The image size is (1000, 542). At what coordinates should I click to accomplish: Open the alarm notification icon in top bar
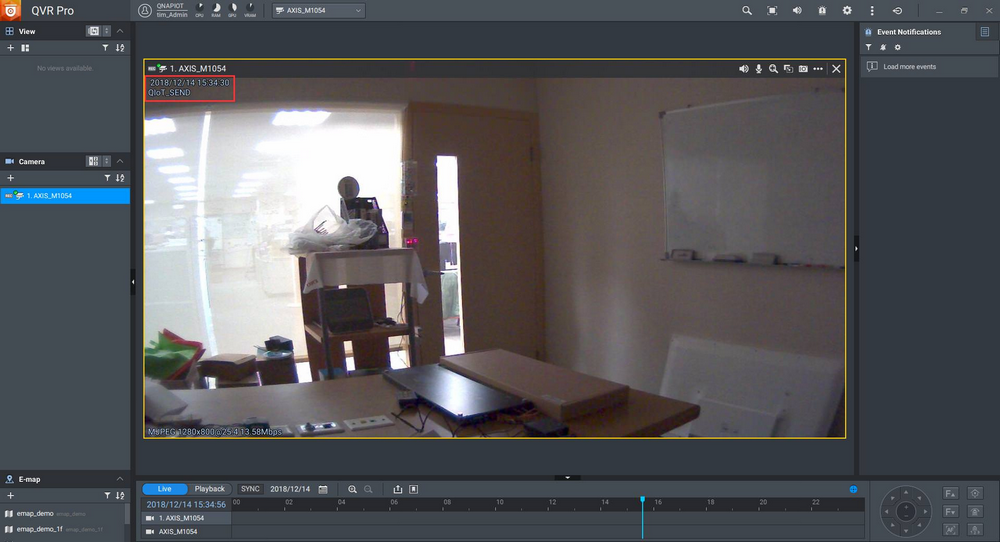pyautogui.click(x=822, y=10)
